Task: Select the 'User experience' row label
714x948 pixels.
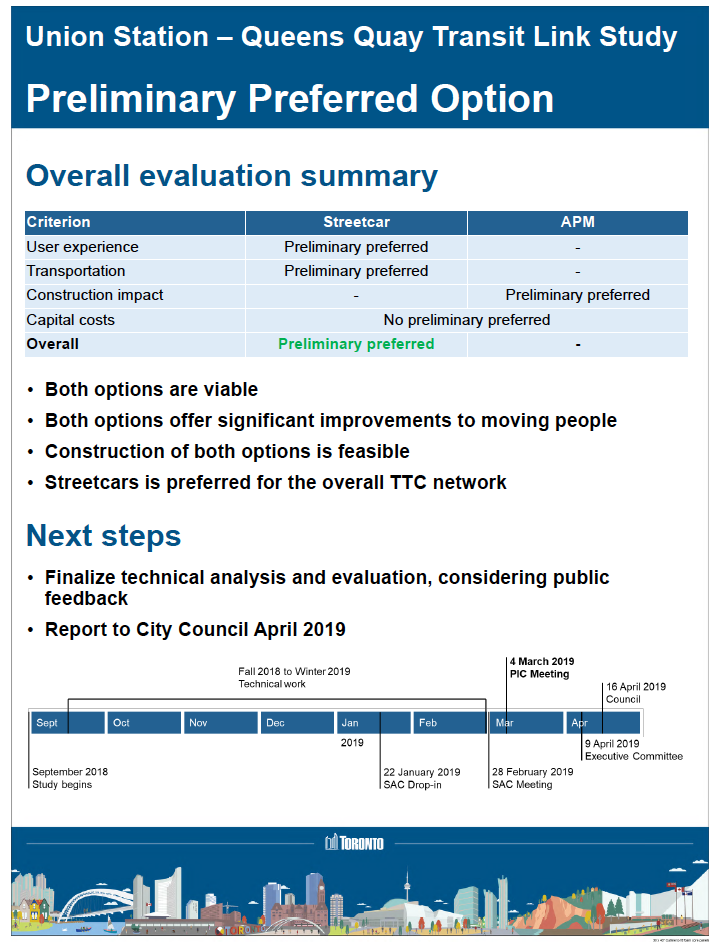Action: click(82, 247)
